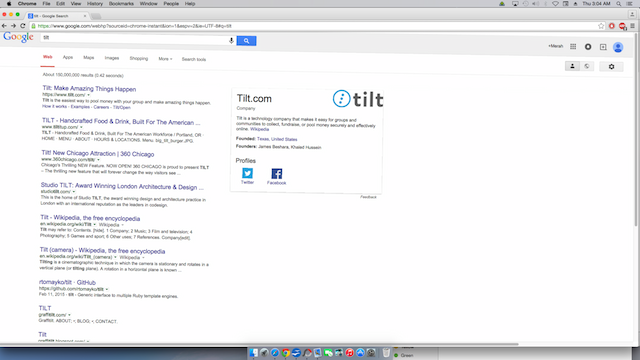Viewport: 640px width, 360px height.
Task: Click the Wikipedia link in knowledge panel
Action: coord(260,129)
